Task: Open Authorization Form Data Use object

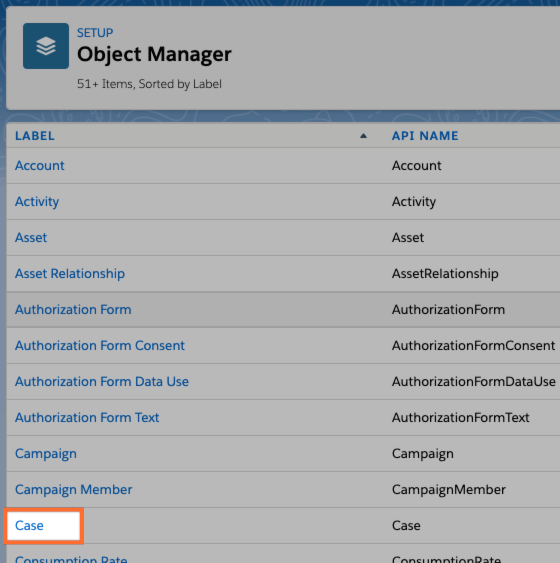Action: click(102, 381)
